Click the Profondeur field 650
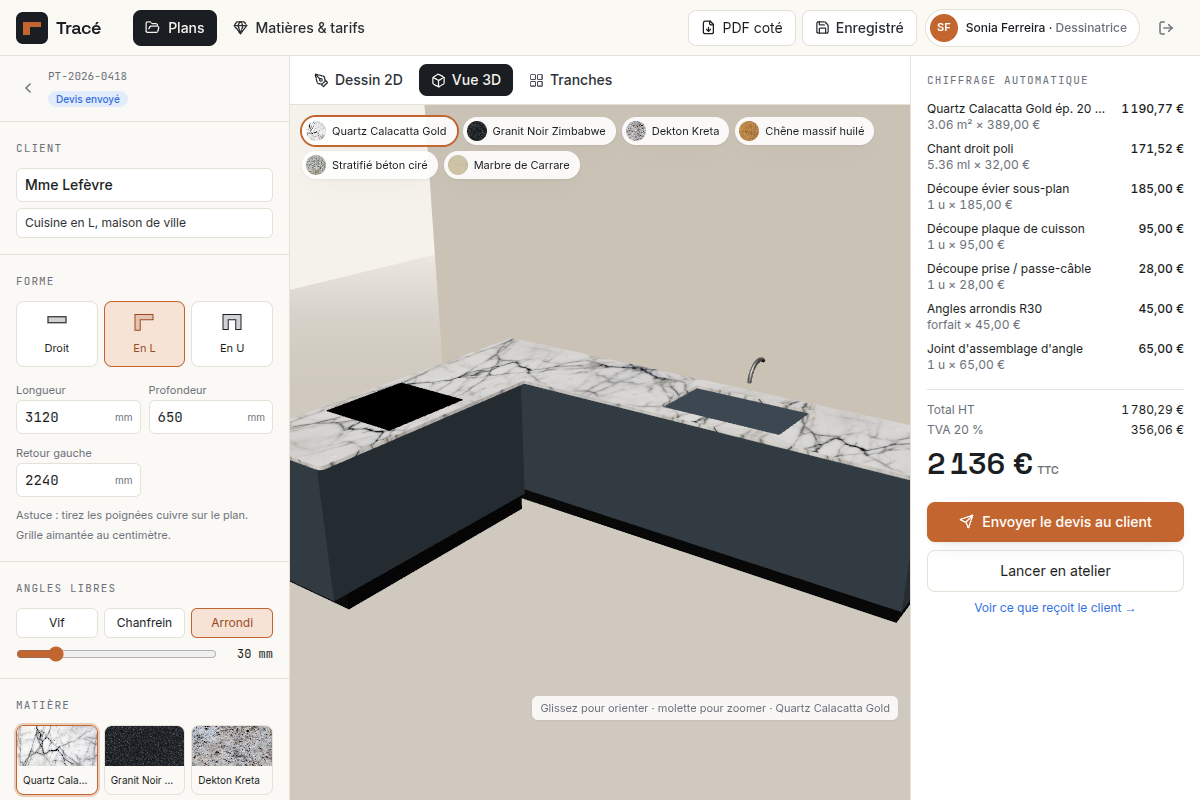Viewport: 1200px width, 800px height. pyautogui.click(x=210, y=417)
